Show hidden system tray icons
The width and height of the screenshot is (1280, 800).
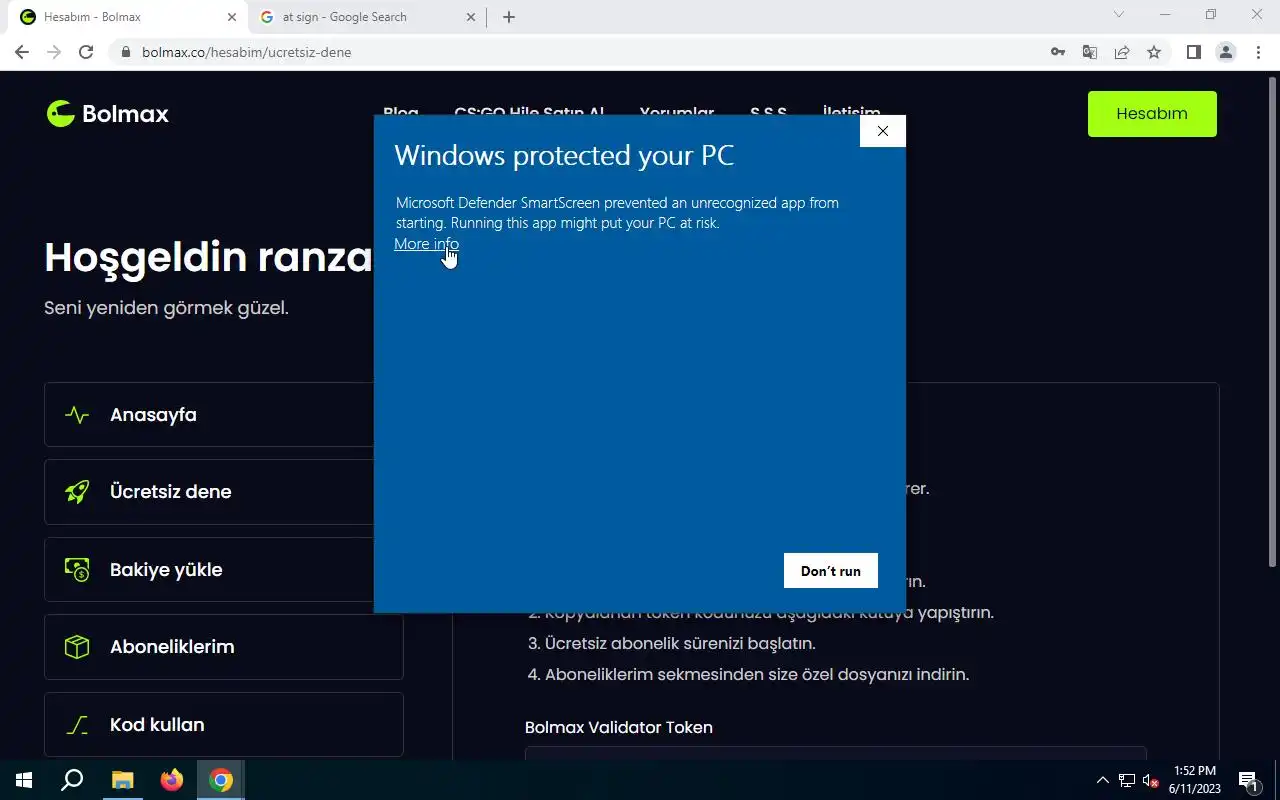coord(1103,780)
